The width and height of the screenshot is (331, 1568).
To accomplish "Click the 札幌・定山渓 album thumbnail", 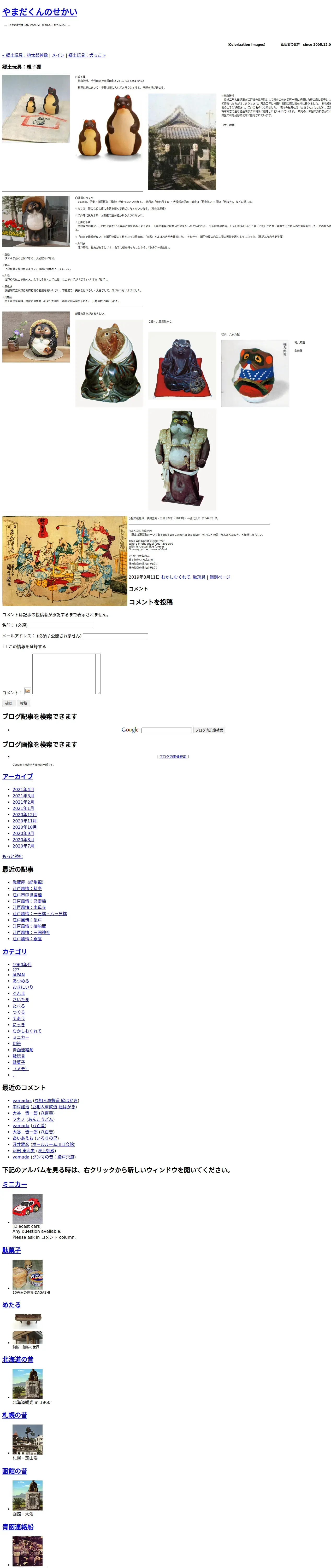I will tap(27, 1440).
